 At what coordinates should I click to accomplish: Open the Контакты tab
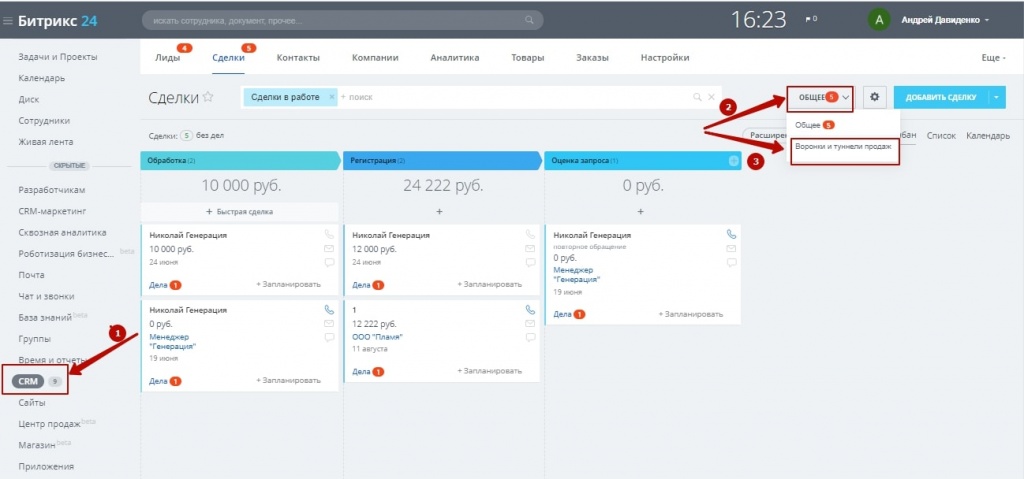298,58
